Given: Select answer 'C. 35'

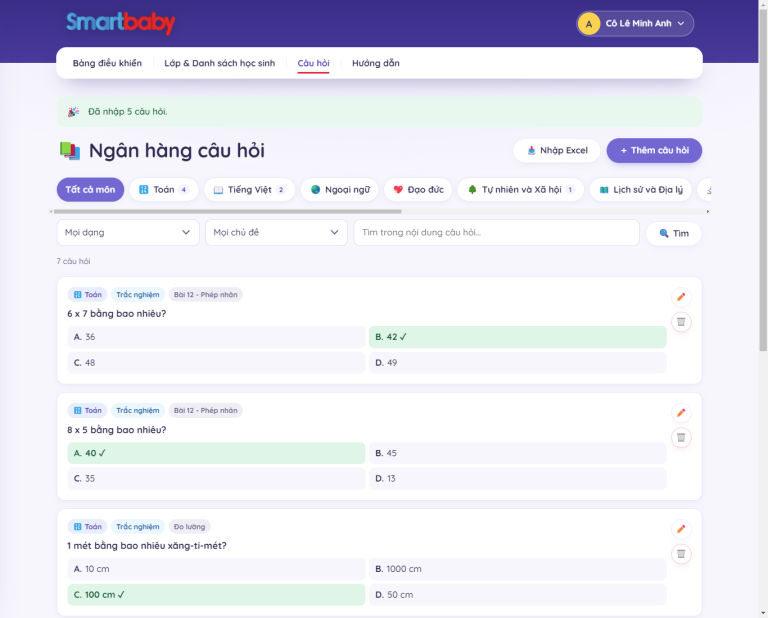Looking at the screenshot, I should pos(216,478).
